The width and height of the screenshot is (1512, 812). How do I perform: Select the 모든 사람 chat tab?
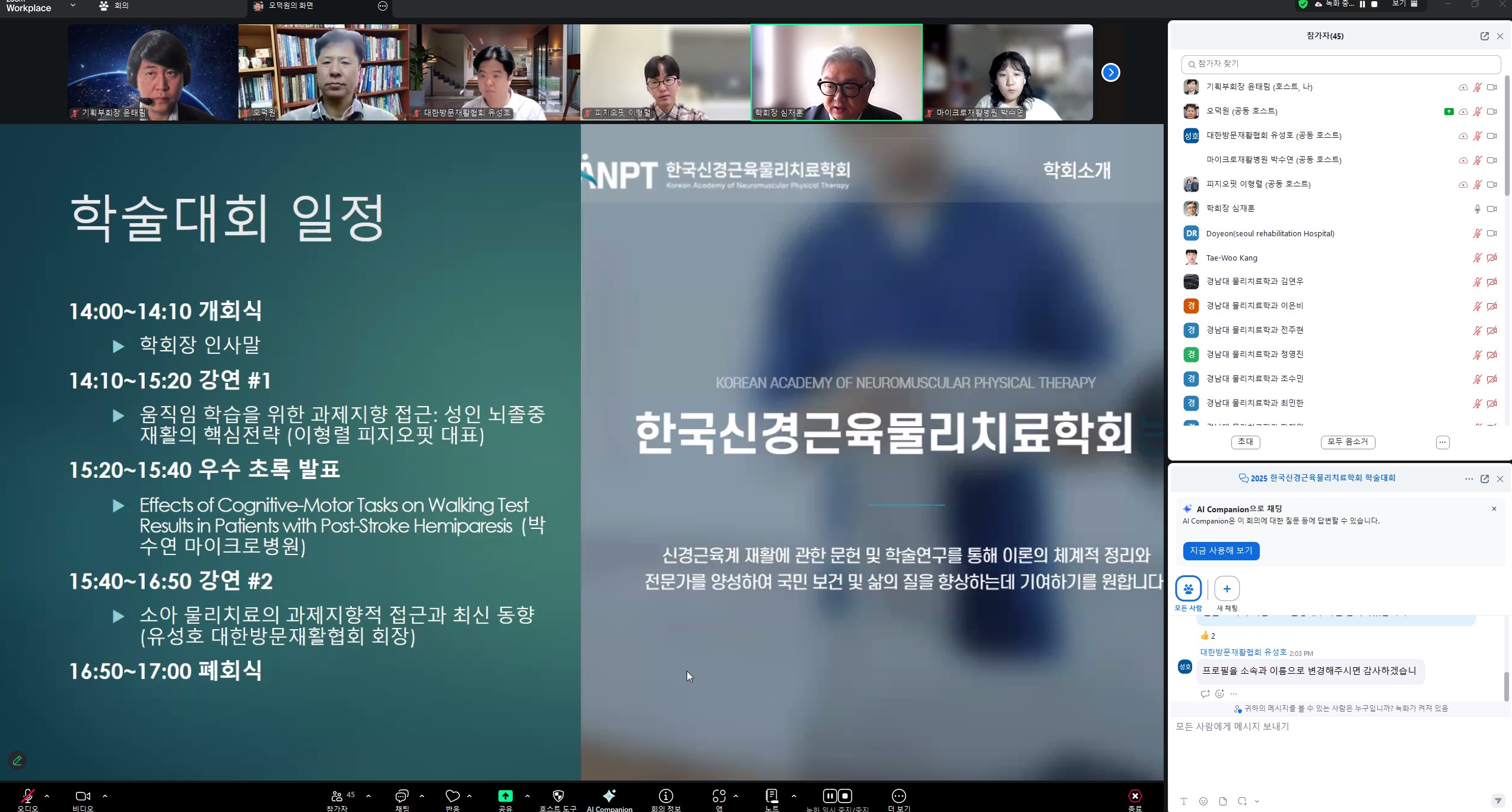click(1188, 589)
